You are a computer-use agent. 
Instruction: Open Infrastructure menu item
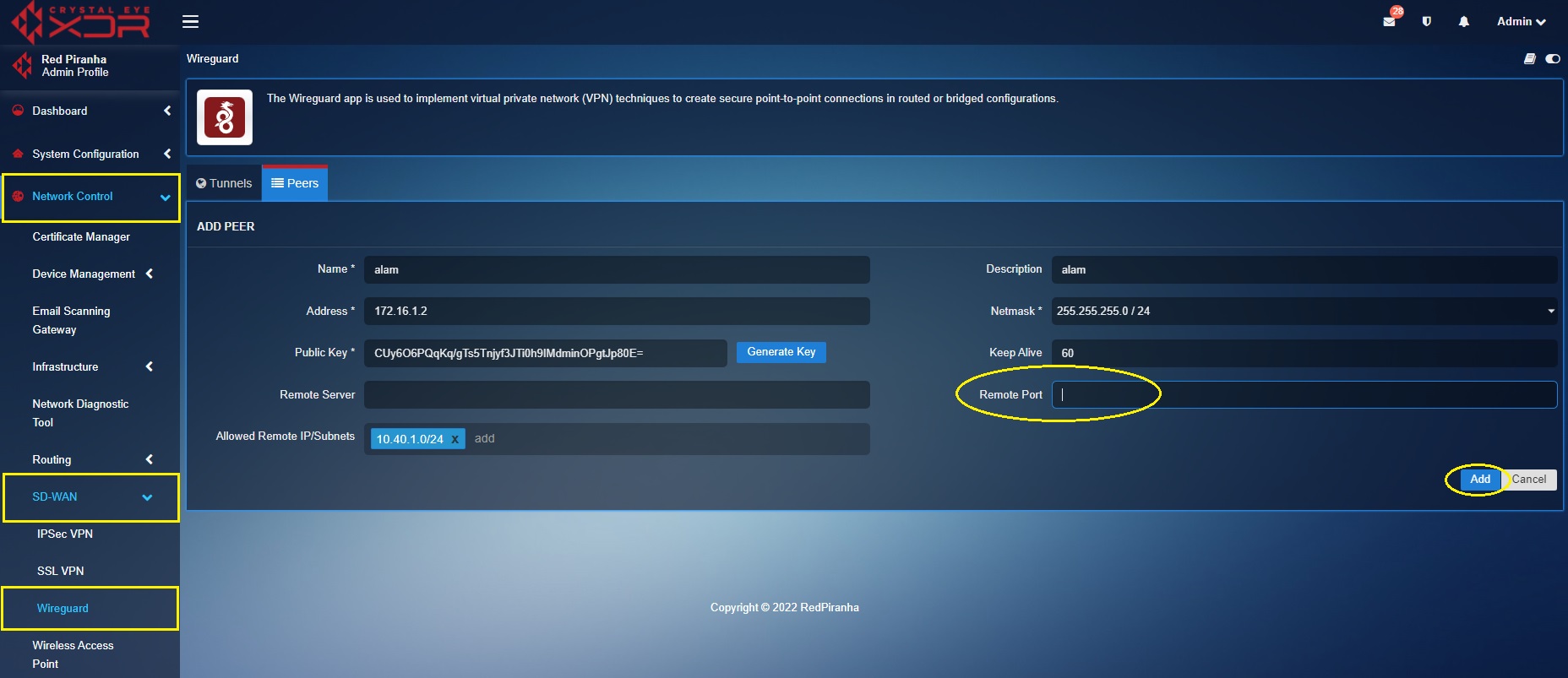coord(65,366)
